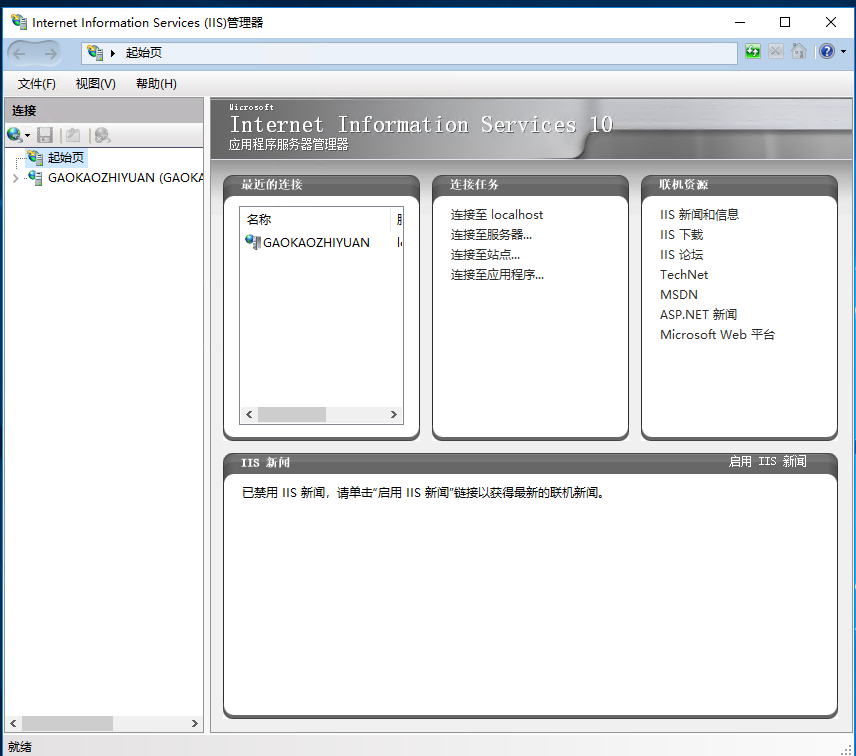This screenshot has height=756, width=856.
Task: Select the GAOKAOZHIYUAN server tree node
Action: point(126,178)
